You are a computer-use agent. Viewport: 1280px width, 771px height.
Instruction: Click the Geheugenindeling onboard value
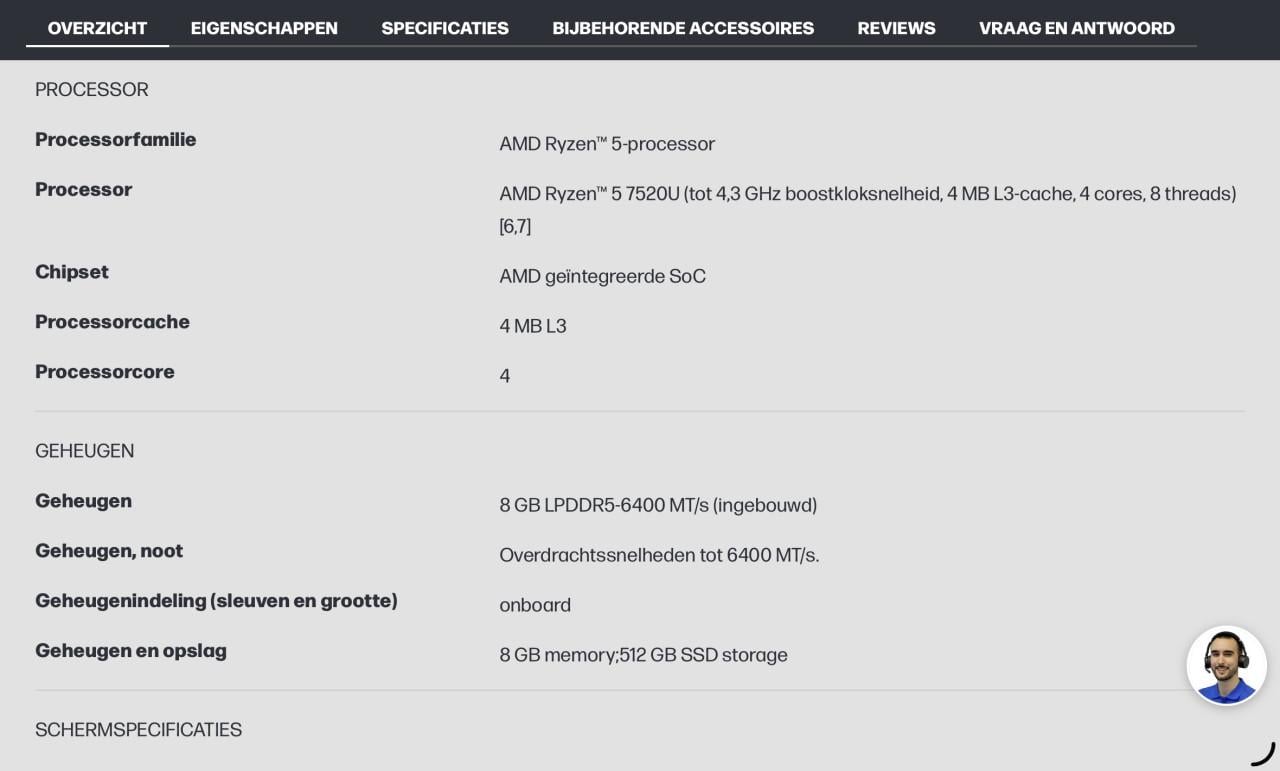[x=535, y=605]
